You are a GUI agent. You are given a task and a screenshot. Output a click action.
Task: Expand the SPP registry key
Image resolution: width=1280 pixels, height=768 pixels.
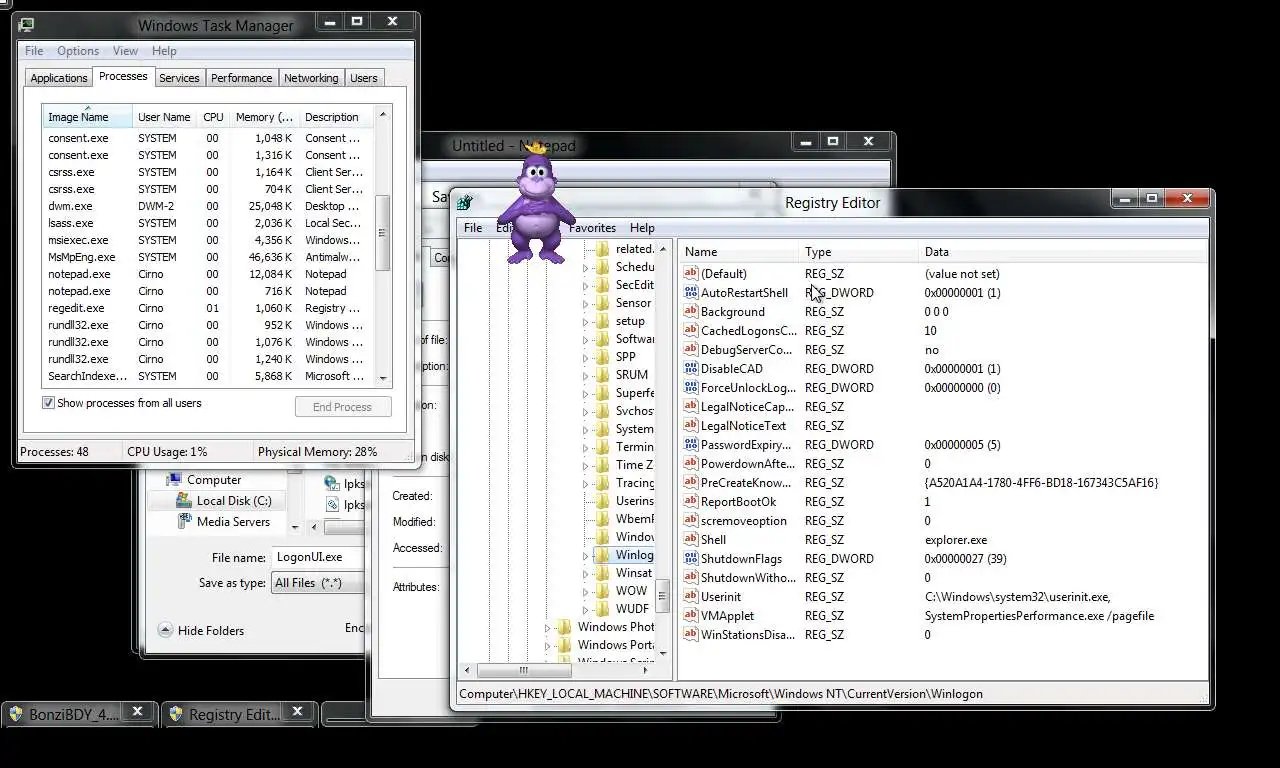coord(586,357)
